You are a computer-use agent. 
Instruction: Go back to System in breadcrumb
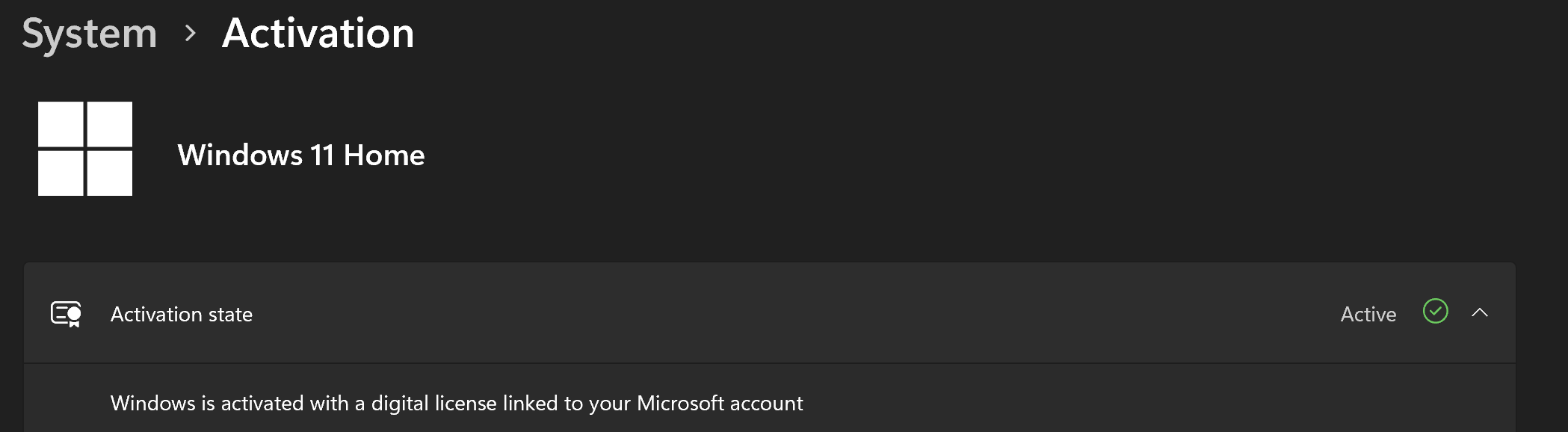(x=90, y=34)
